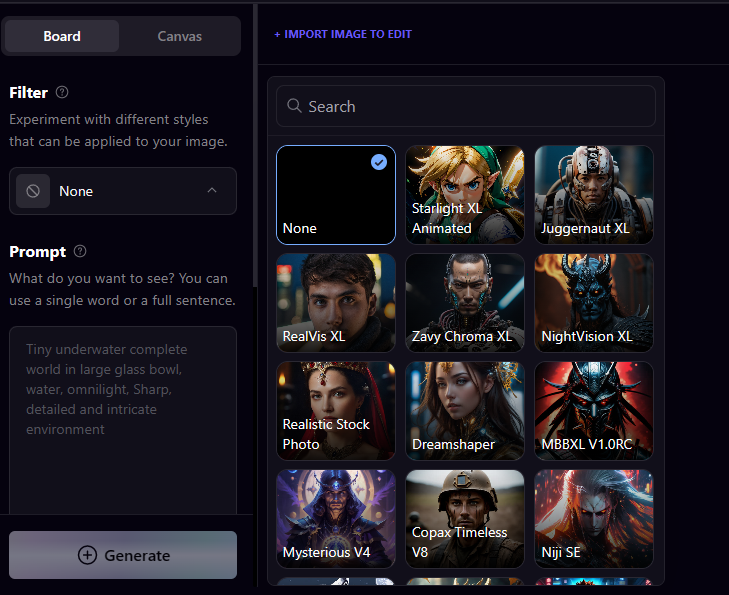Collapse the None filter dropdown chevron
Viewport: 729px width, 595px height.
212,190
